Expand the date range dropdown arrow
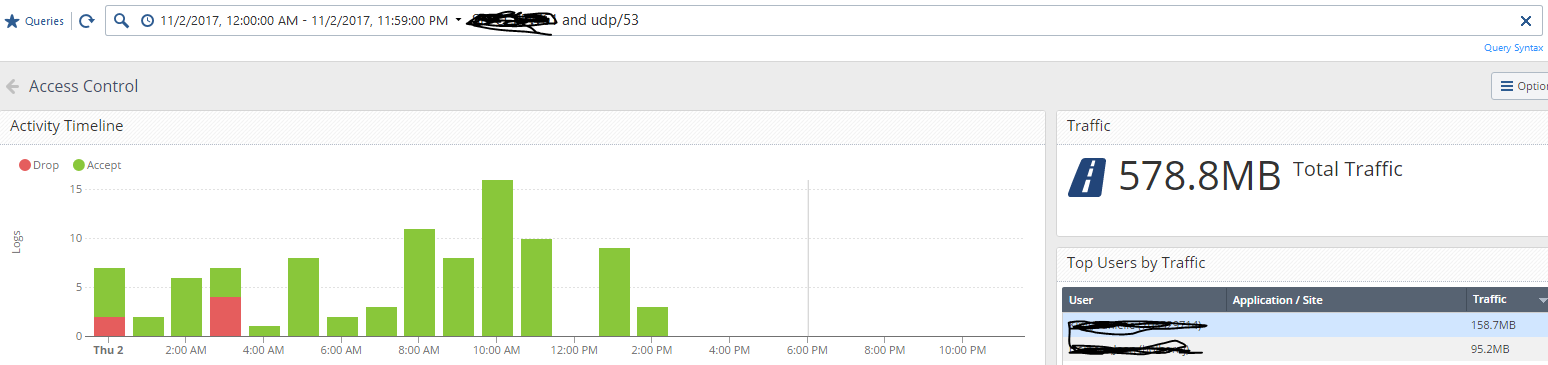The height and width of the screenshot is (365, 1548). pos(458,20)
